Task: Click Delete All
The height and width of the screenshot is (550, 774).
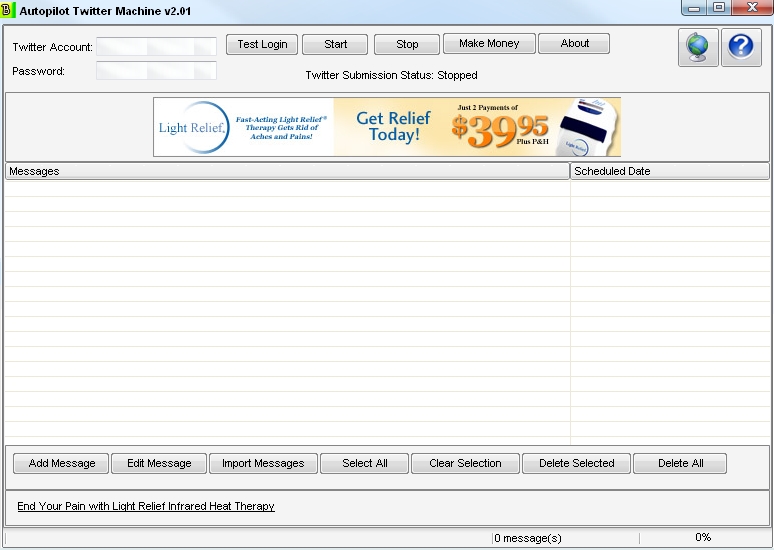Action: tap(680, 463)
